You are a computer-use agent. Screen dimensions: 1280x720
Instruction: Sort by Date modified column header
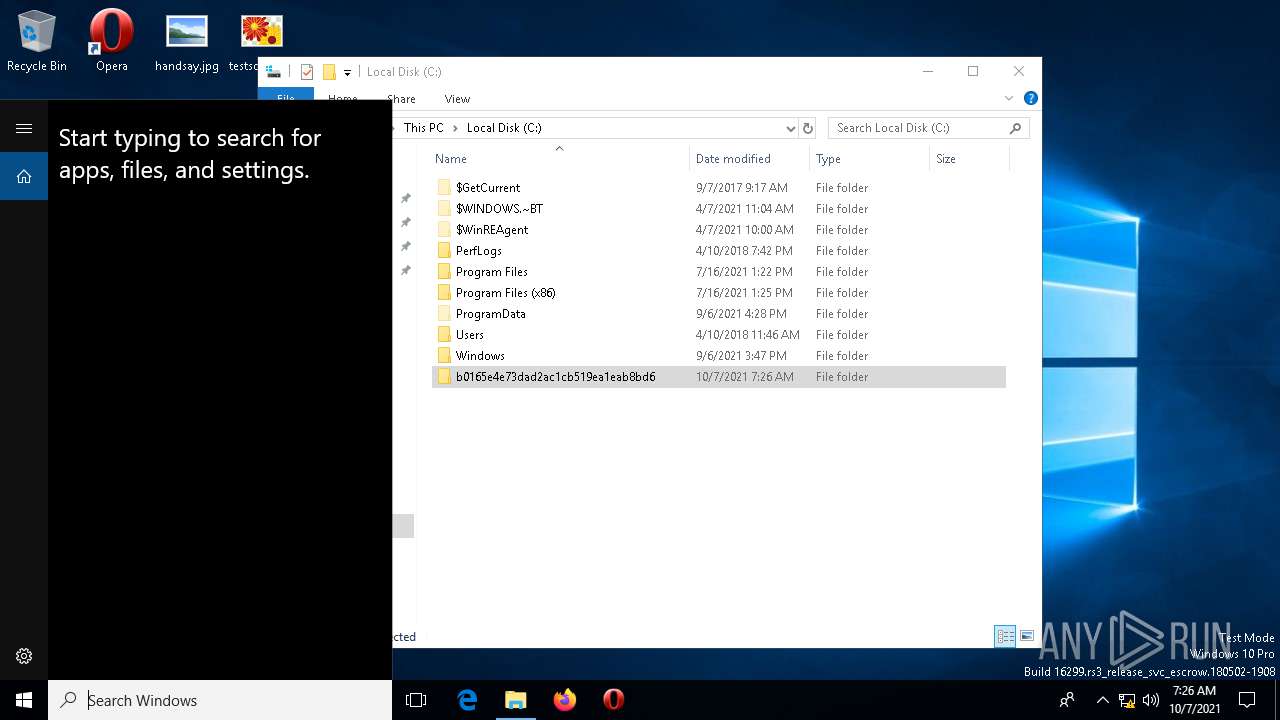coord(749,159)
